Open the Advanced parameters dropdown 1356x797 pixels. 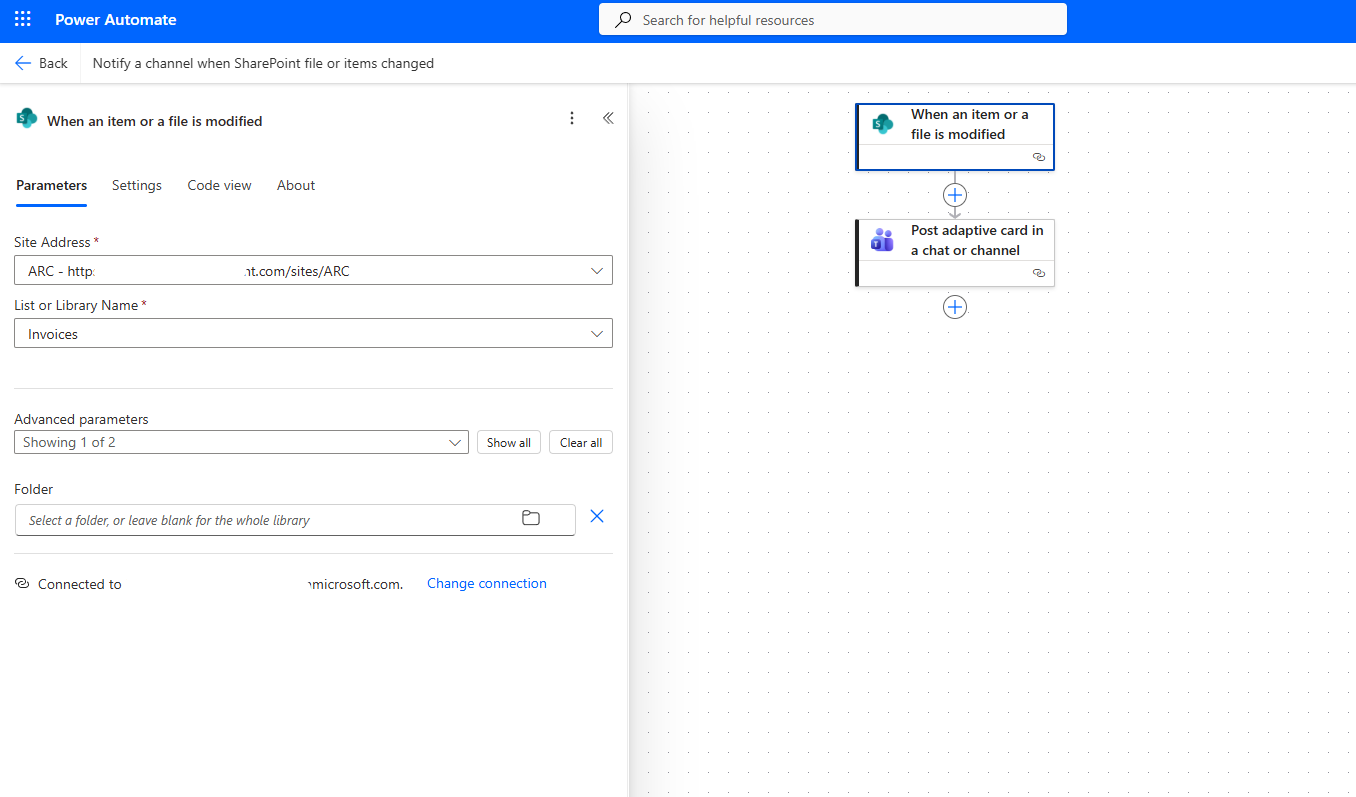[x=455, y=442]
